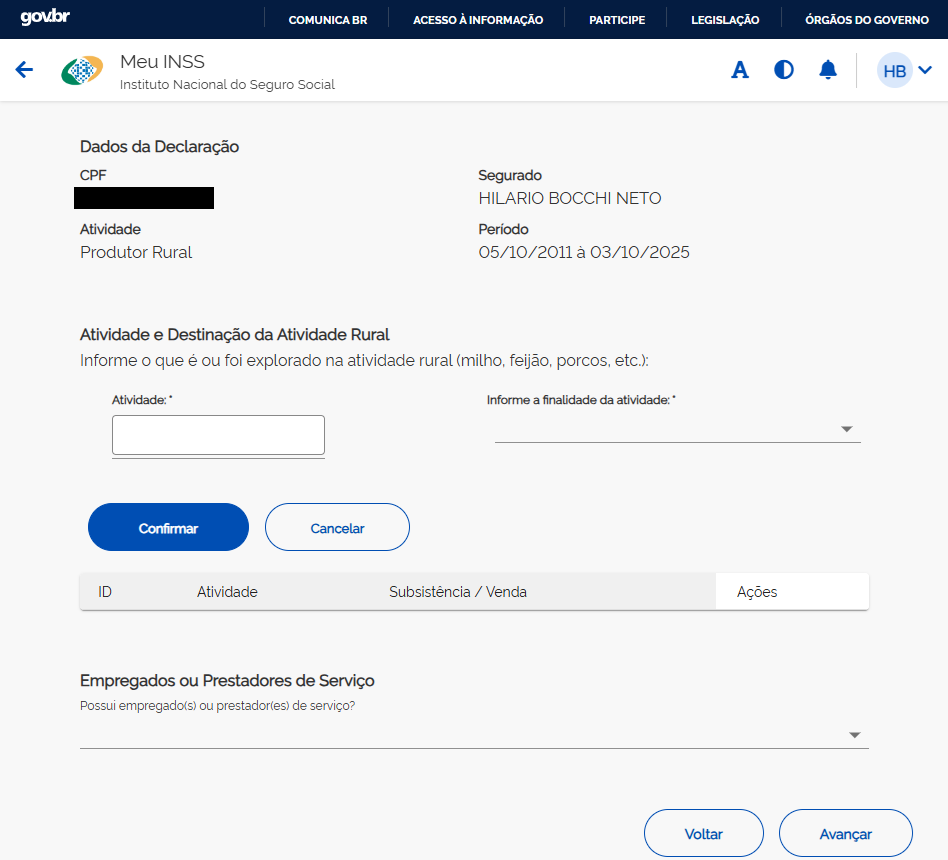Click the HB user avatar
The image size is (948, 860).
point(894,71)
